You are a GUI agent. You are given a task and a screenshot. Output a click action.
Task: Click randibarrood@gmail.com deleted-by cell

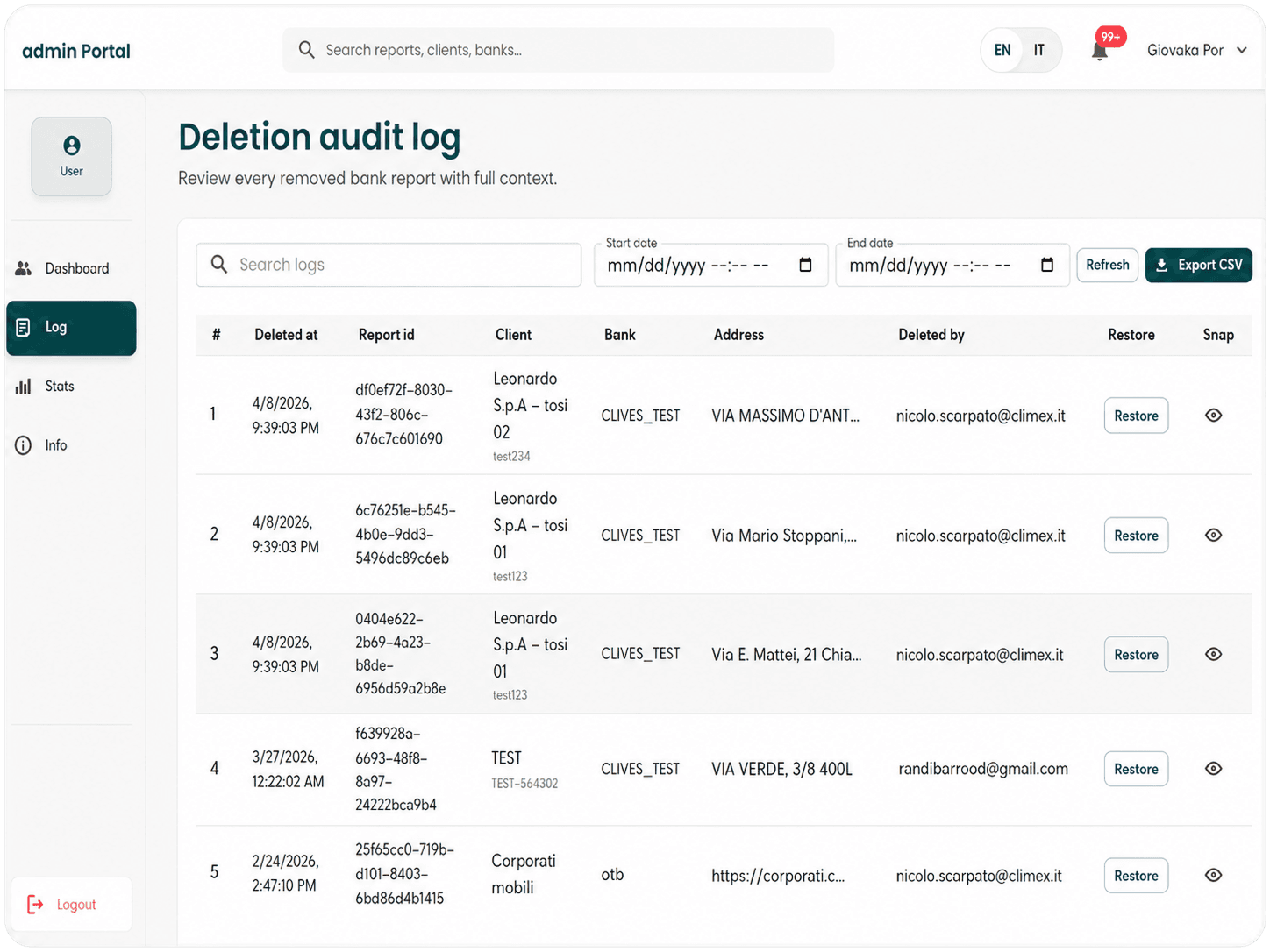click(x=983, y=769)
